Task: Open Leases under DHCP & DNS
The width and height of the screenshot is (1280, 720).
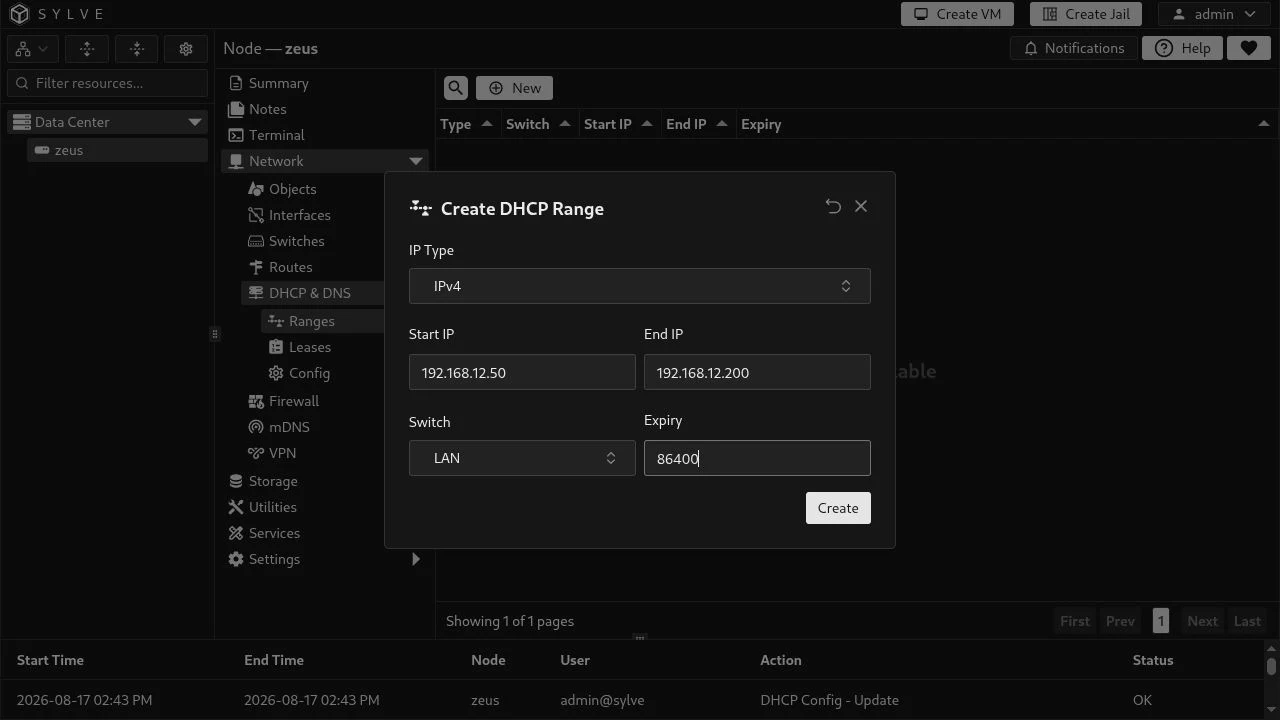Action: point(309,347)
